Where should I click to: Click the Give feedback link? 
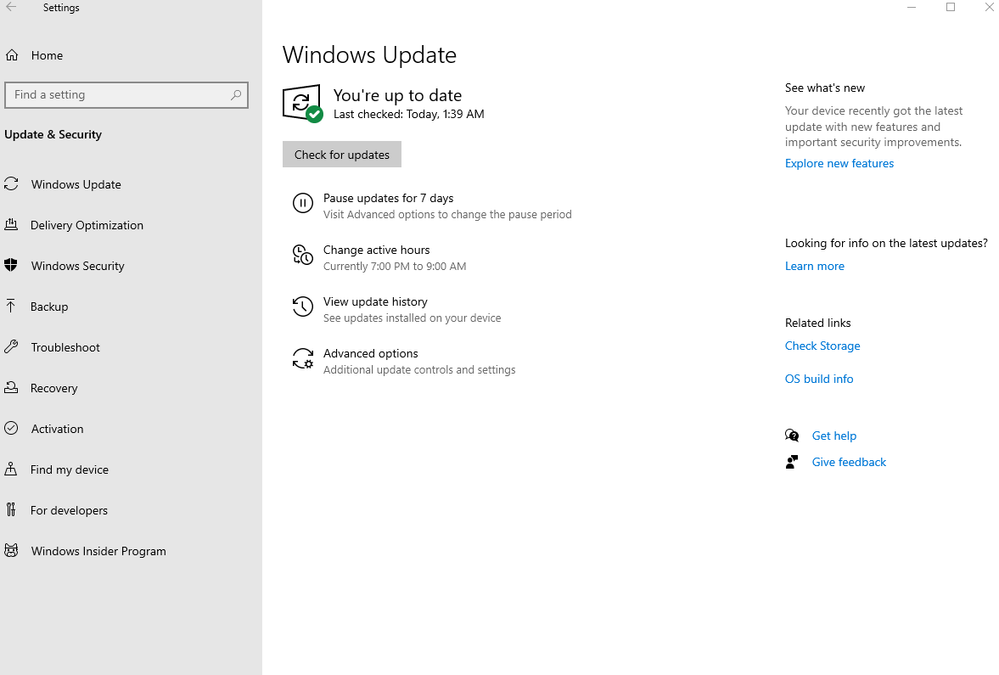(x=849, y=462)
